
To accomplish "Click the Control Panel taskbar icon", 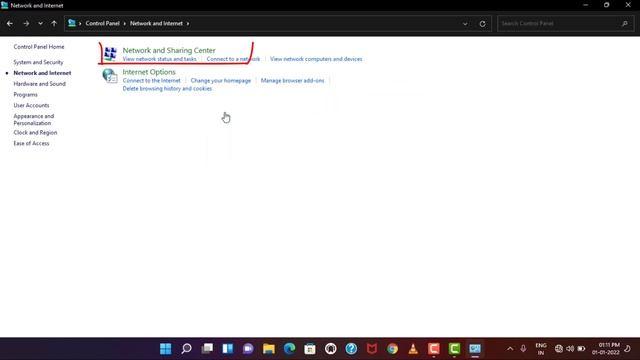I will 475,349.
